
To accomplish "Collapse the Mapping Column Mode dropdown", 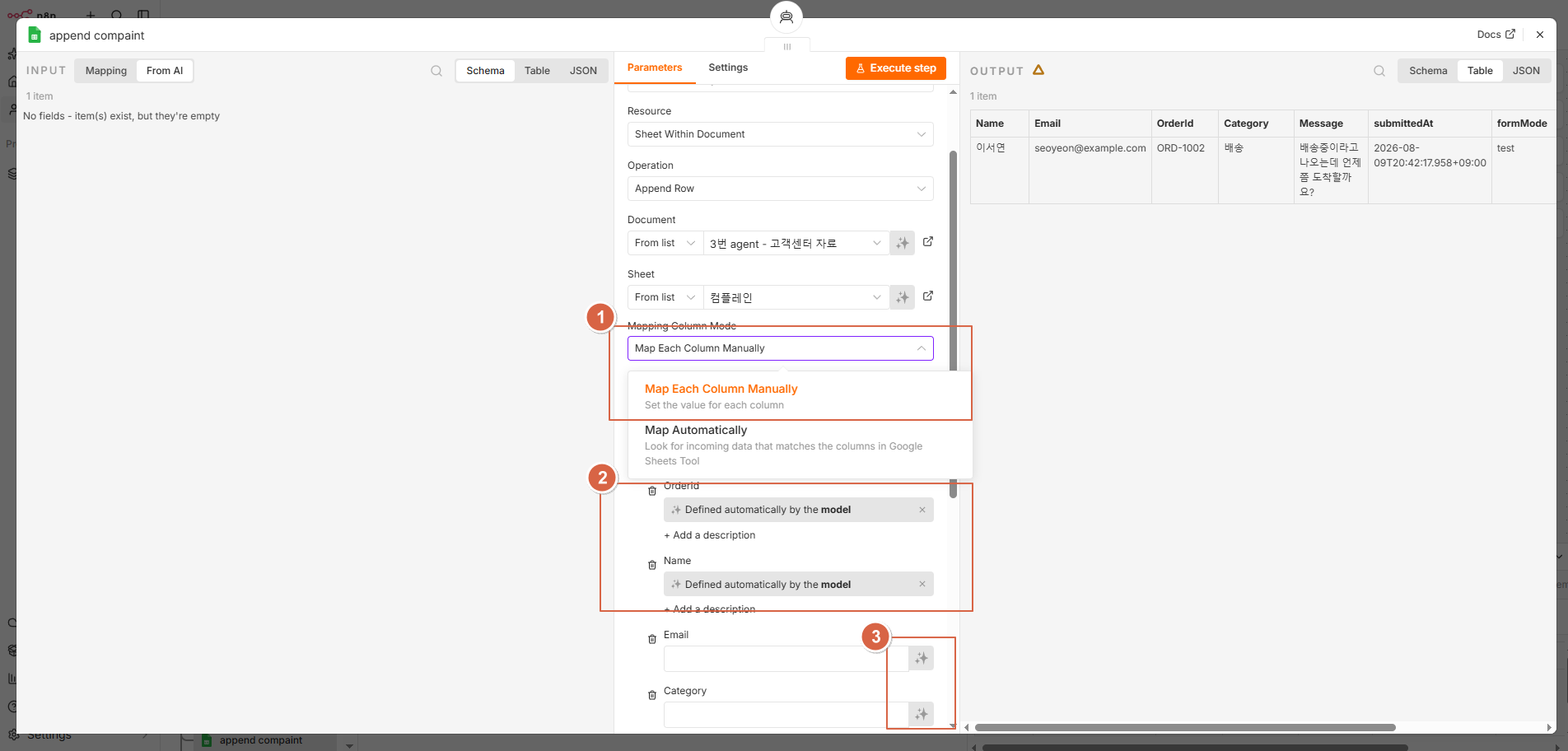I will tap(780, 348).
